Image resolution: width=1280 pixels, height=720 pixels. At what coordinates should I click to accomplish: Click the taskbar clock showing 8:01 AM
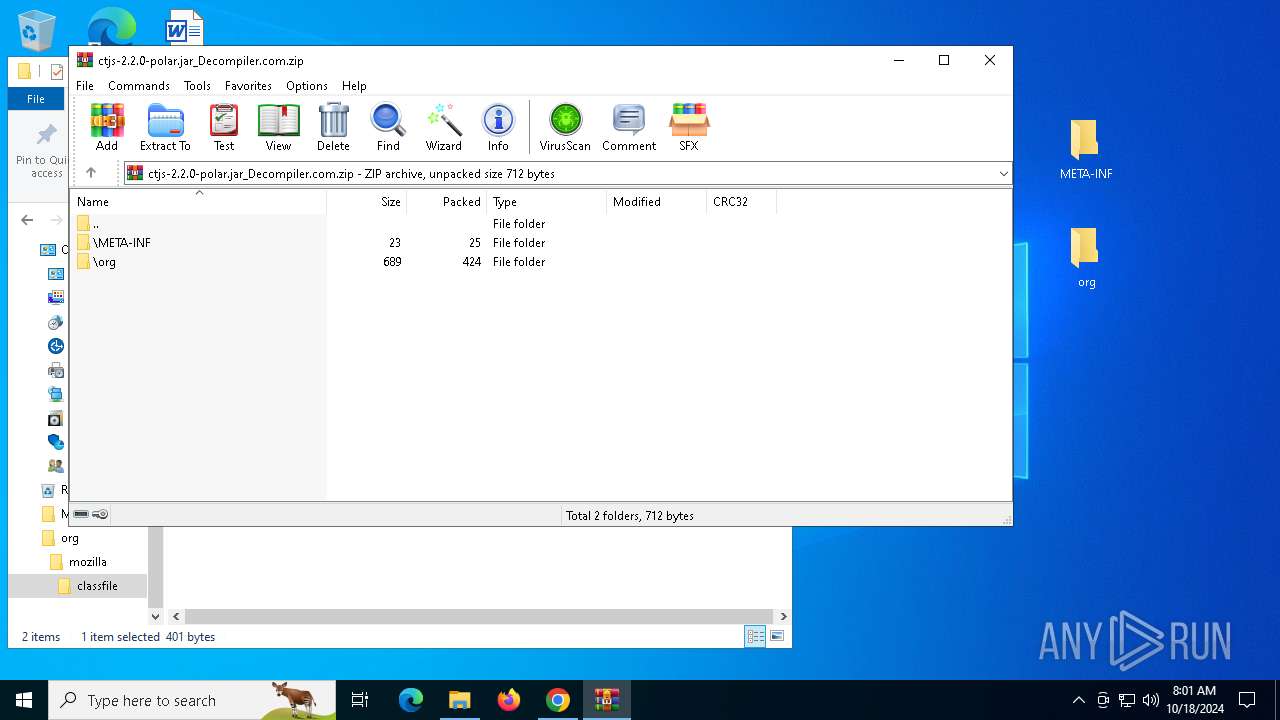coord(1194,700)
